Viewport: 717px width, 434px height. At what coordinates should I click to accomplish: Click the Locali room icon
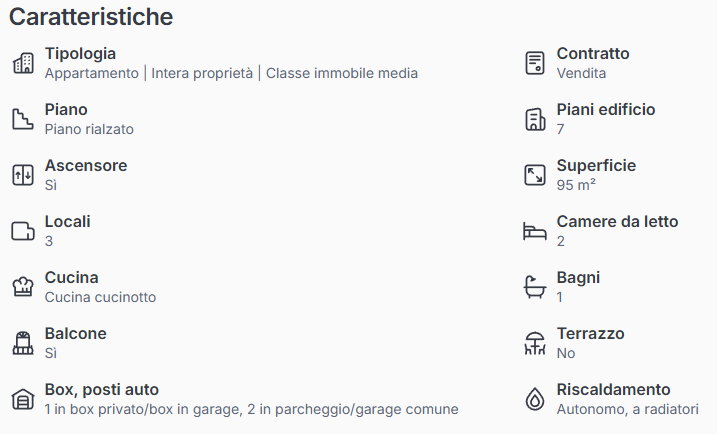pos(22,232)
